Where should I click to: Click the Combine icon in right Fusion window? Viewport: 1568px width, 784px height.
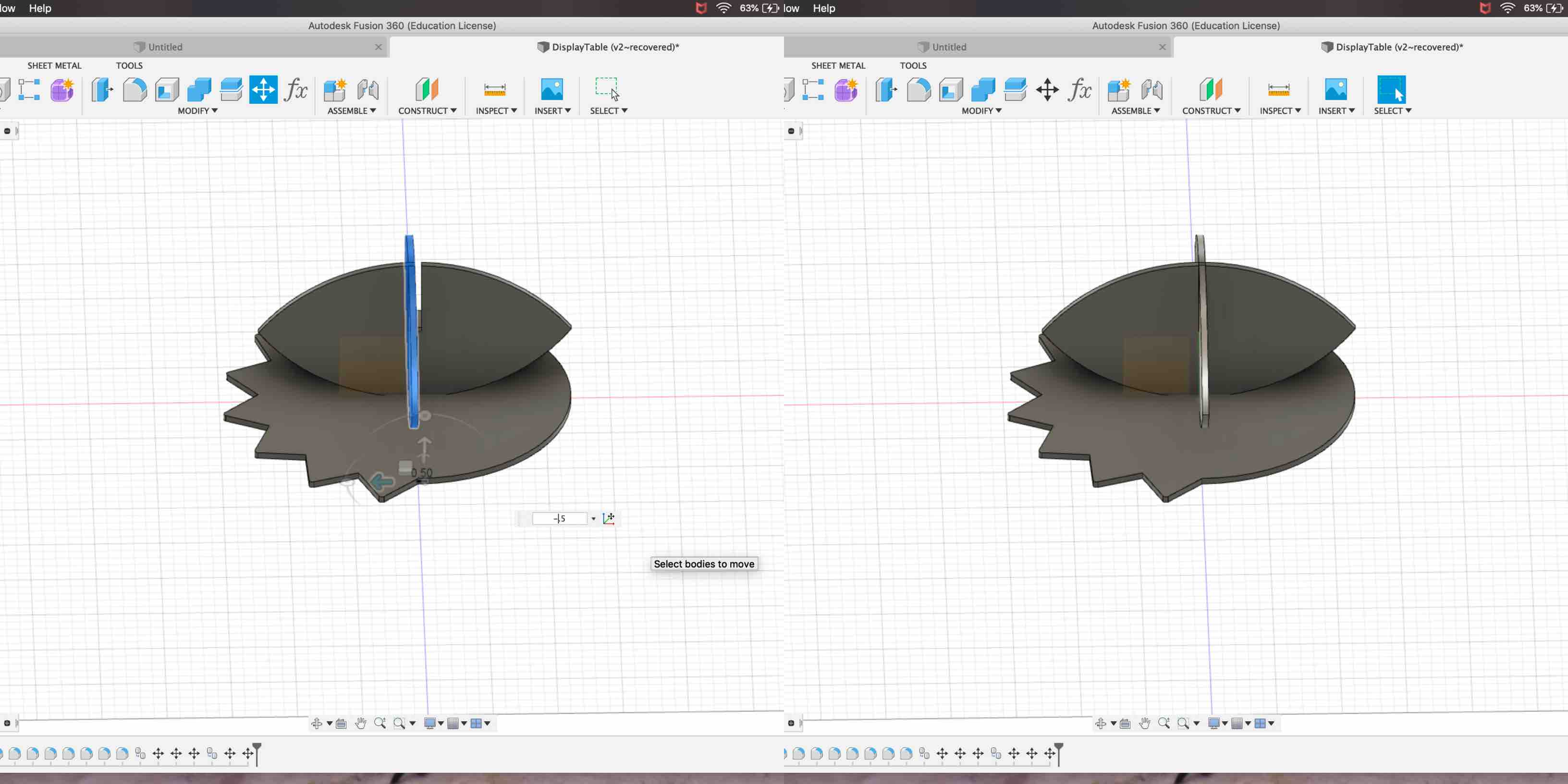[983, 90]
